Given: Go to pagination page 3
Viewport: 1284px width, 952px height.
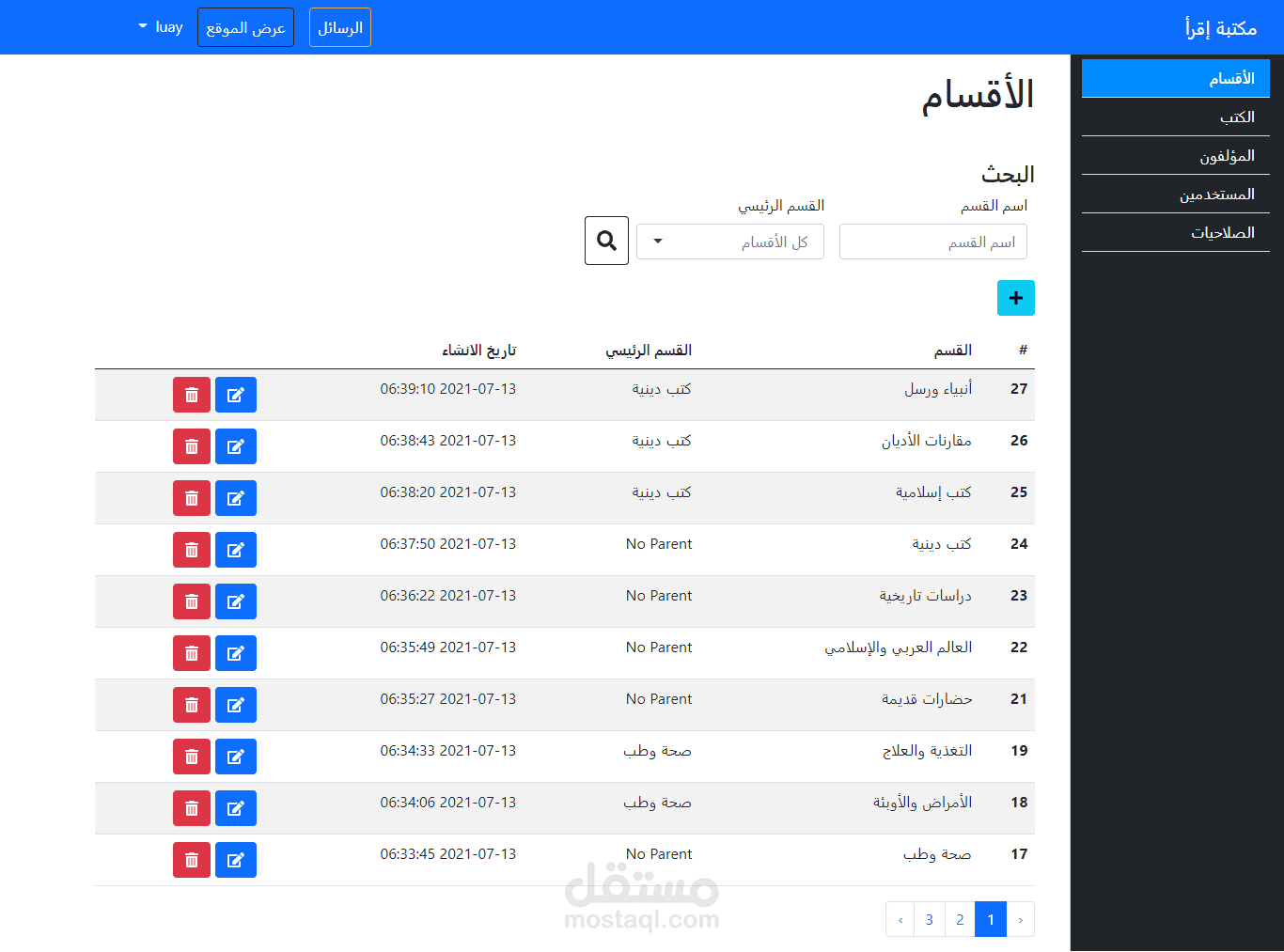Looking at the screenshot, I should tap(930, 919).
